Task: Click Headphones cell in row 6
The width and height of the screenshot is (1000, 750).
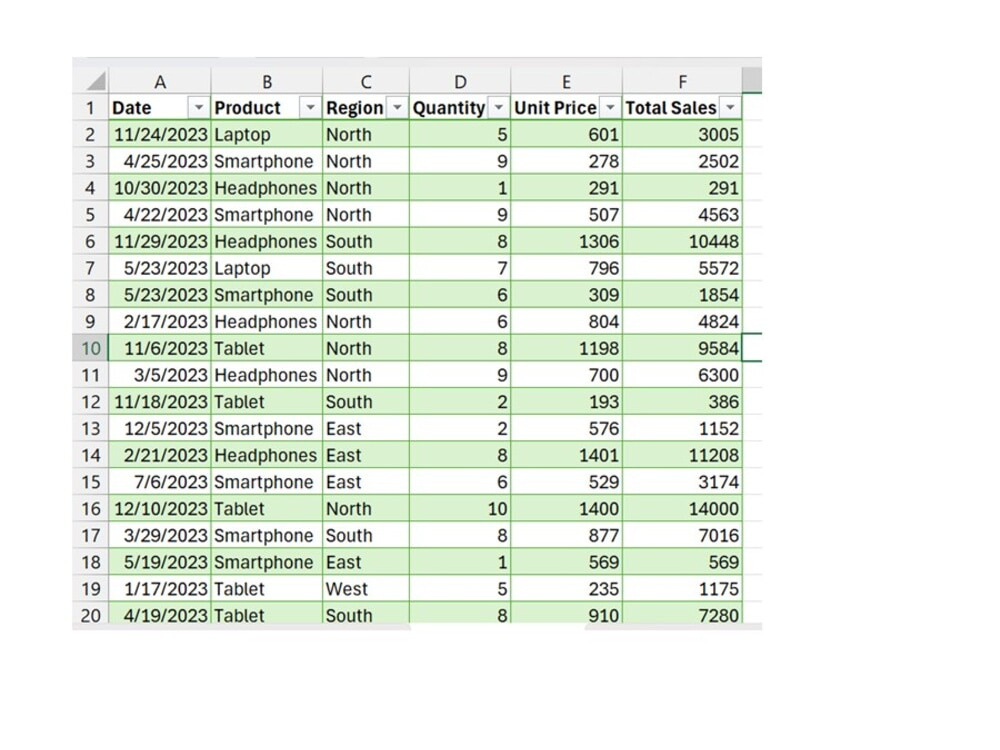Action: pyautogui.click(x=267, y=242)
